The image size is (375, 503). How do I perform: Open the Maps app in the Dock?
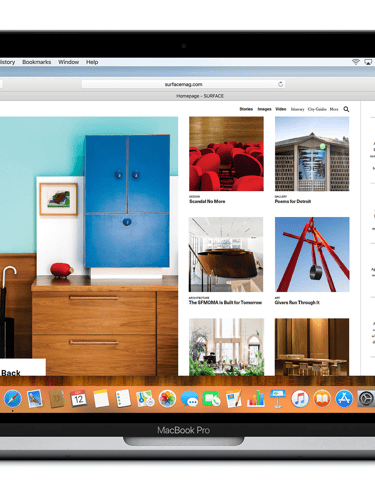[x=145, y=399]
